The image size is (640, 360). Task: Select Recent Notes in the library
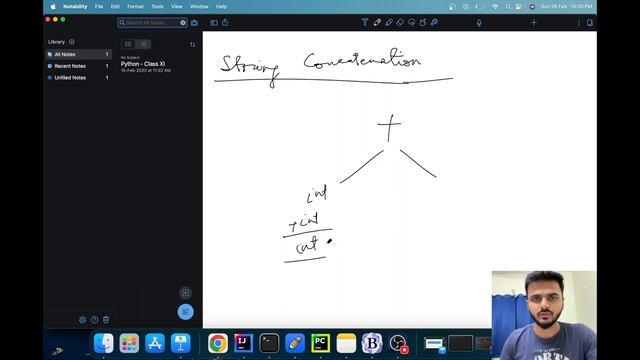click(78, 66)
